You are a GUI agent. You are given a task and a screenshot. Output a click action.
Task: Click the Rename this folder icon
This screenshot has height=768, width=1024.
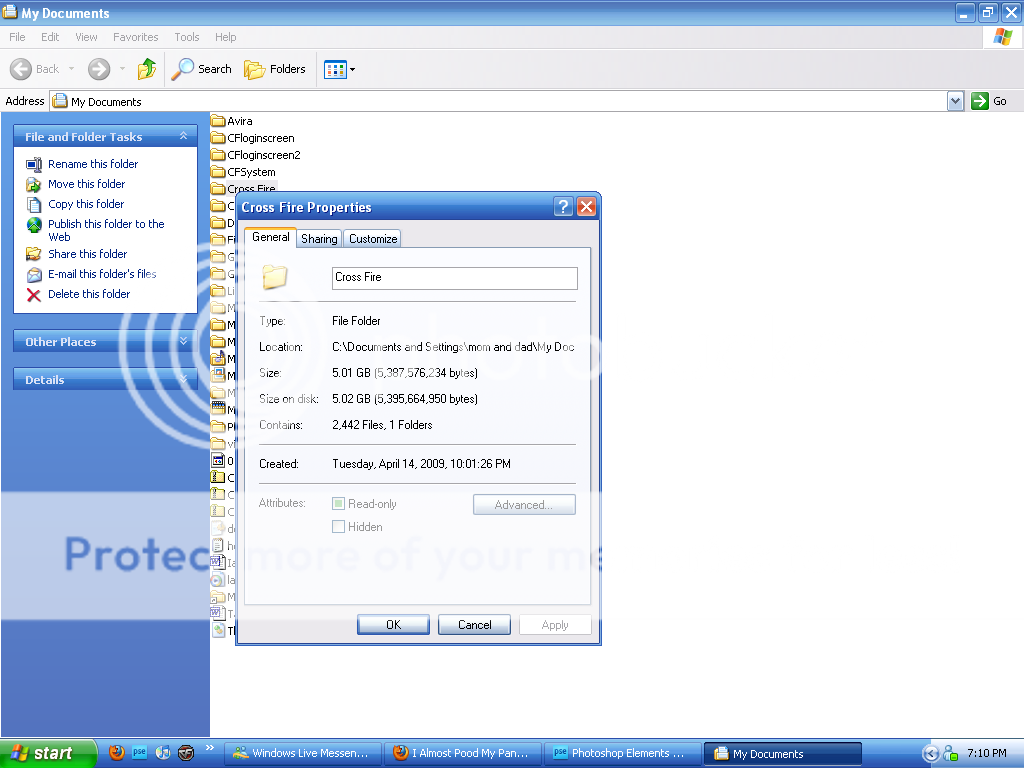pyautogui.click(x=34, y=164)
